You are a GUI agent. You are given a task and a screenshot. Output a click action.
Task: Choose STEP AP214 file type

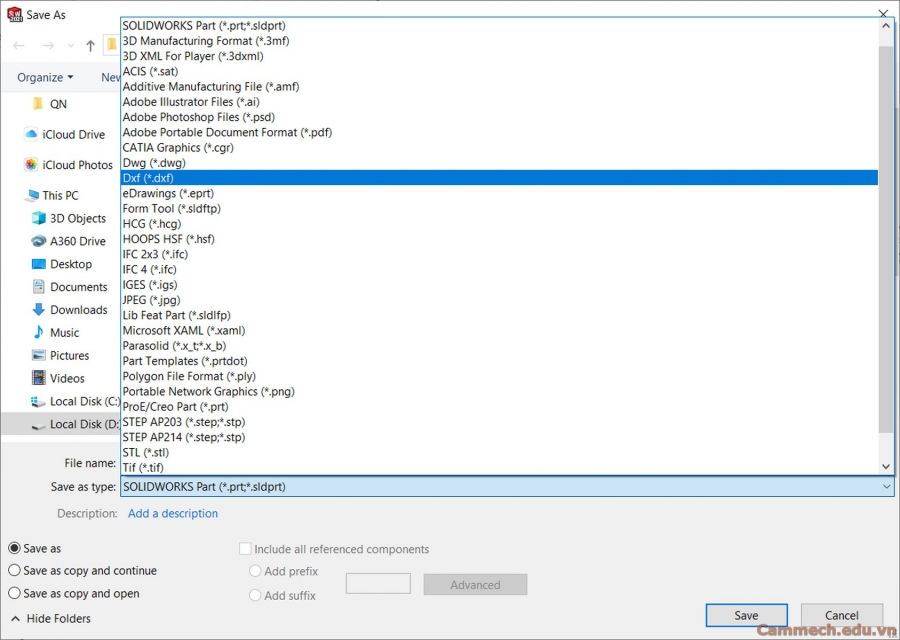point(499,437)
